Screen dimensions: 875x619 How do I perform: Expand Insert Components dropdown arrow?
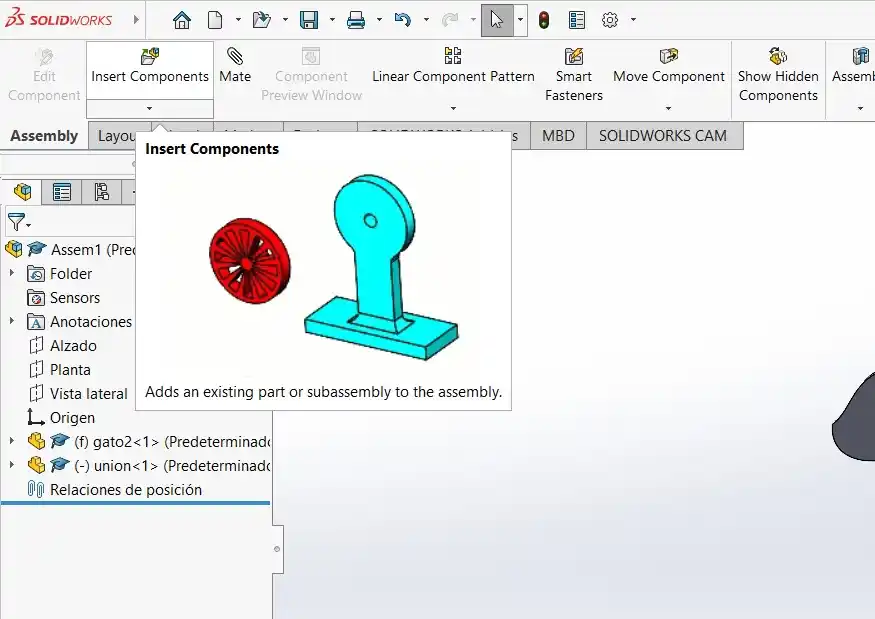click(150, 108)
